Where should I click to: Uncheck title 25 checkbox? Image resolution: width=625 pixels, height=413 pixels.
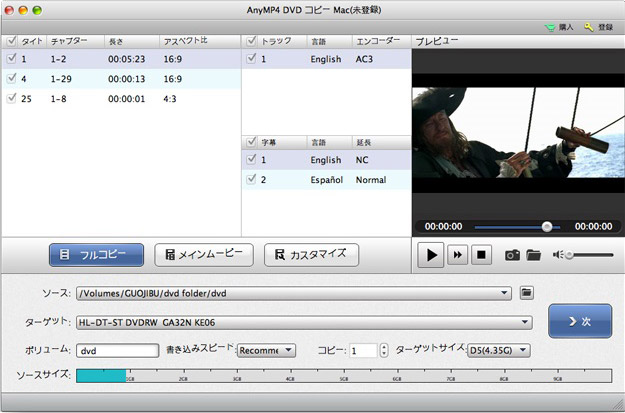coord(12,98)
